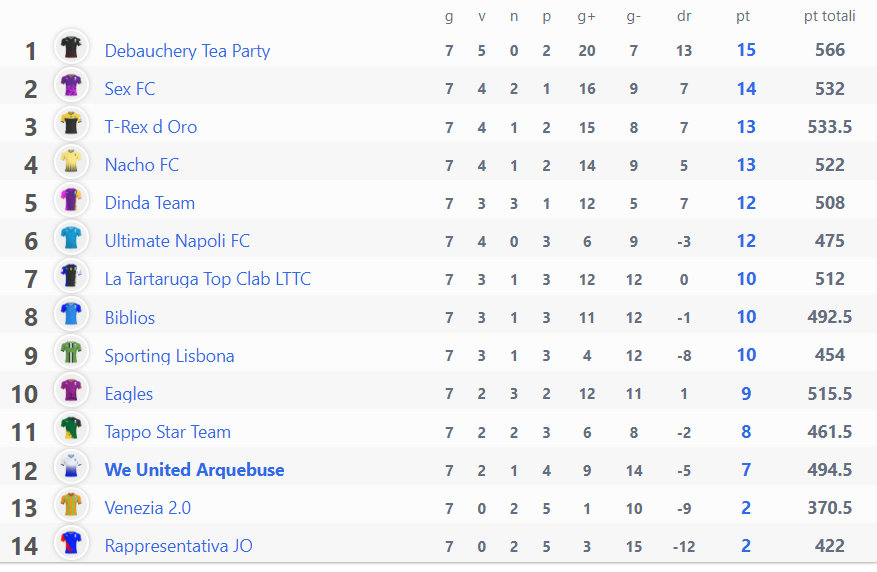
Task: Open La Tartaruga Top Clab LTTC link
Action: (x=208, y=279)
